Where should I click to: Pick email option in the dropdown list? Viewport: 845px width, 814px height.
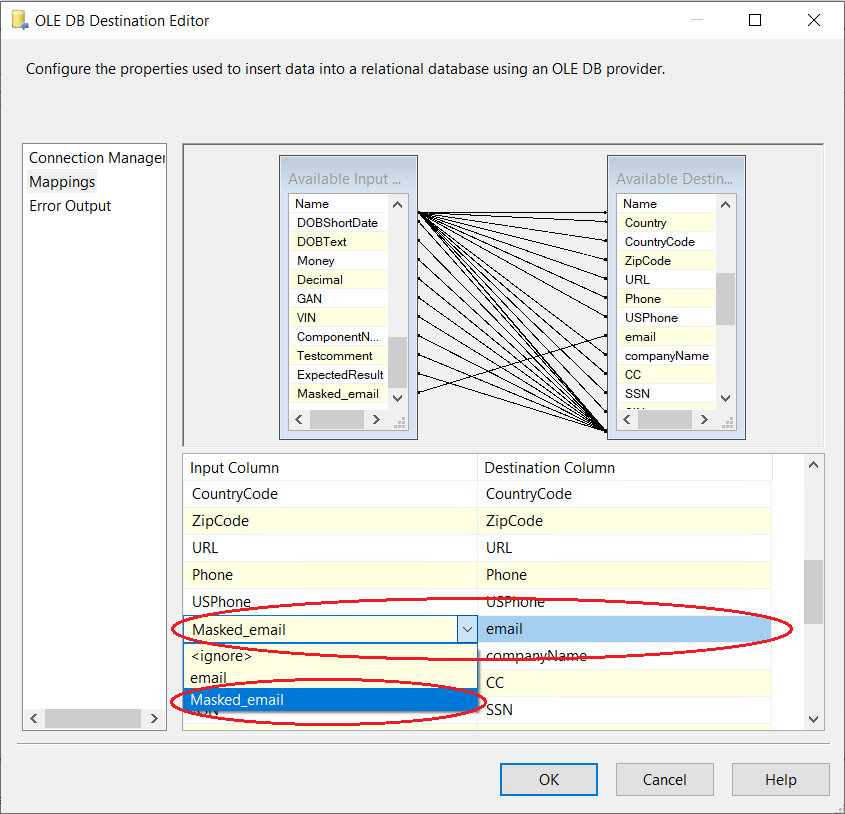pos(208,678)
